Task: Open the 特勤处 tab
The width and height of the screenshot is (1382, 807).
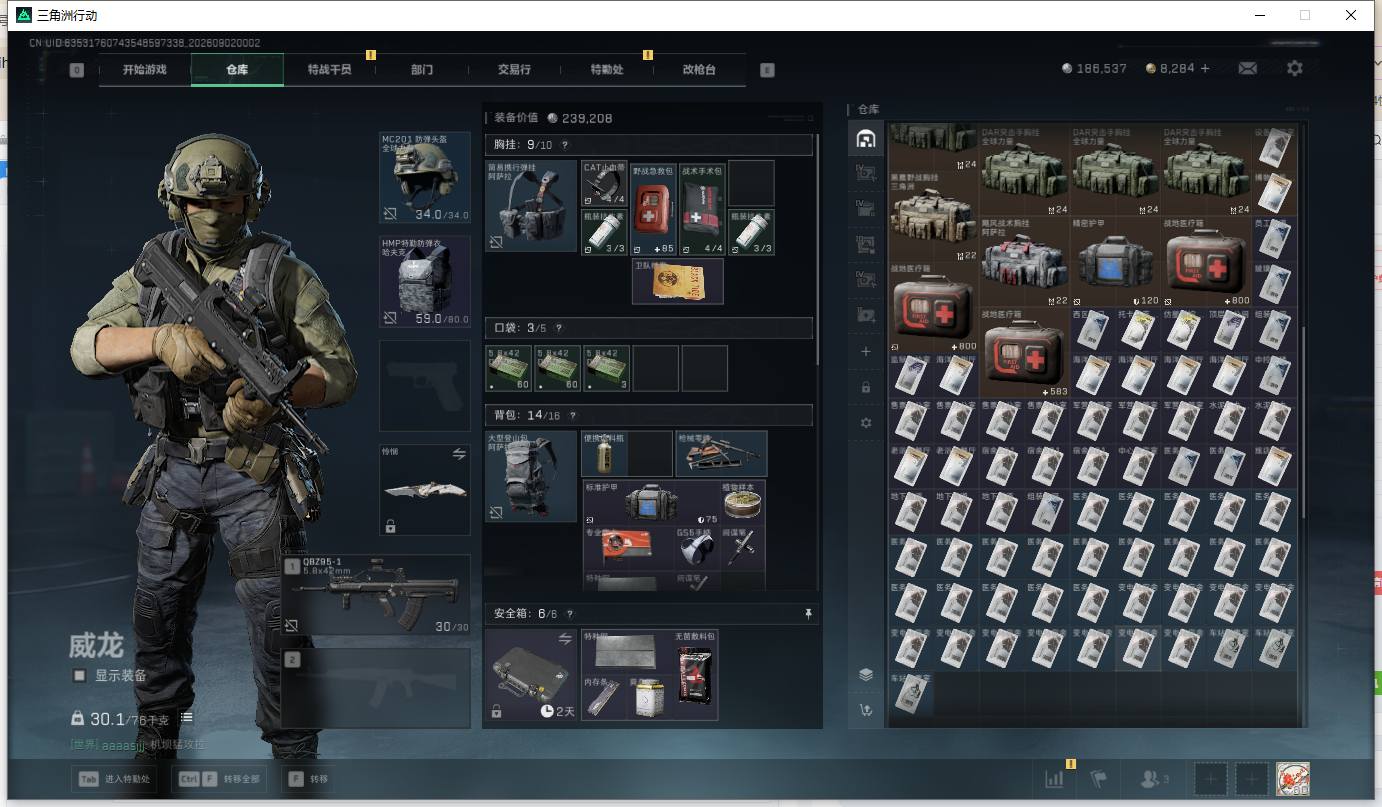Action: click(x=607, y=70)
